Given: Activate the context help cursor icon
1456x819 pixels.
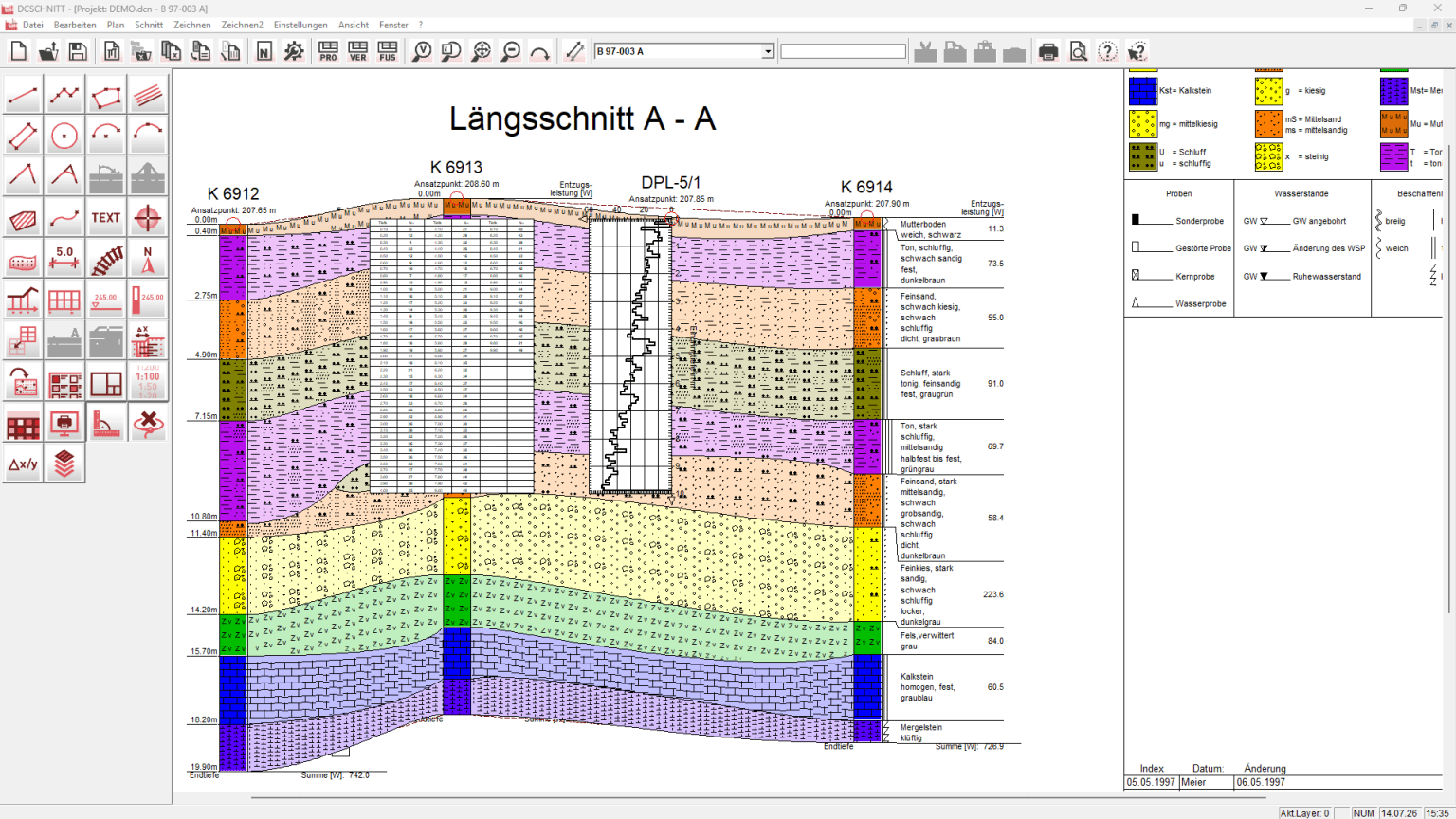Looking at the screenshot, I should point(1137,51).
